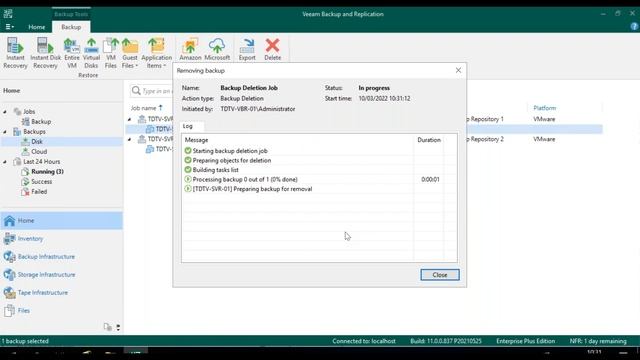Collapse the Jobs tree node
Viewport: 640px width, 360px height.
(x=5, y=111)
